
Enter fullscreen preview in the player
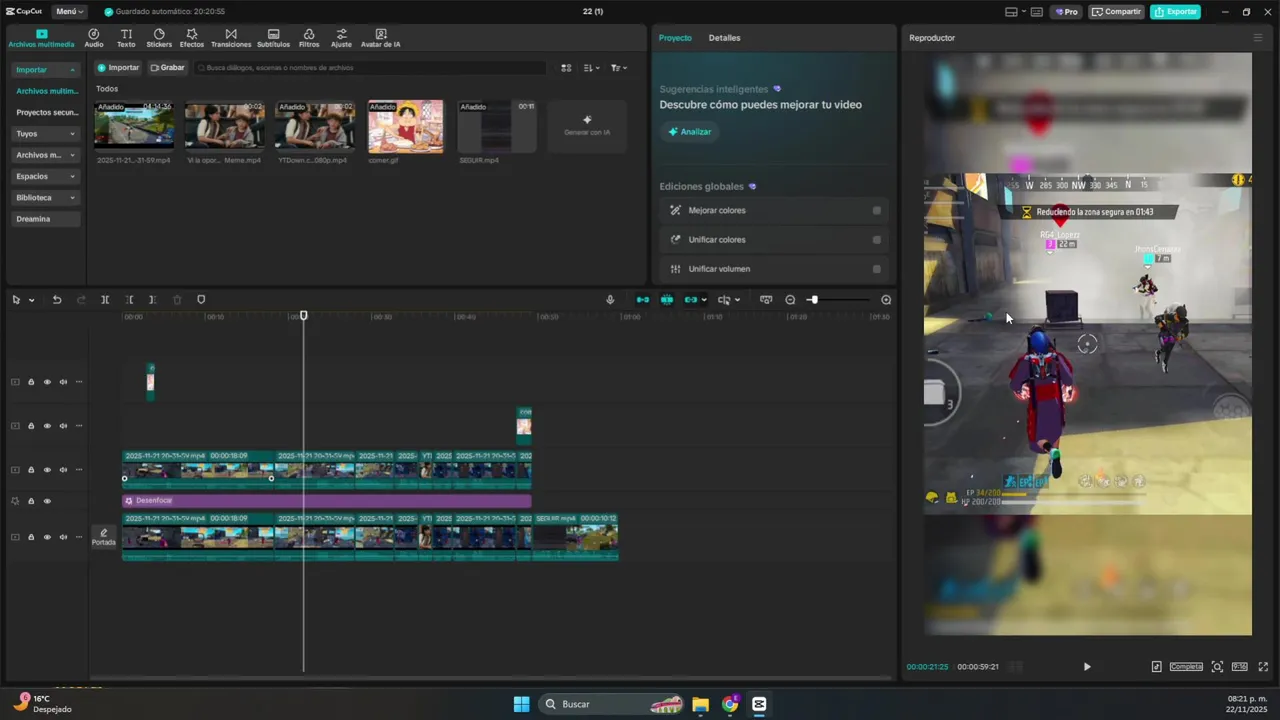pos(1263,667)
